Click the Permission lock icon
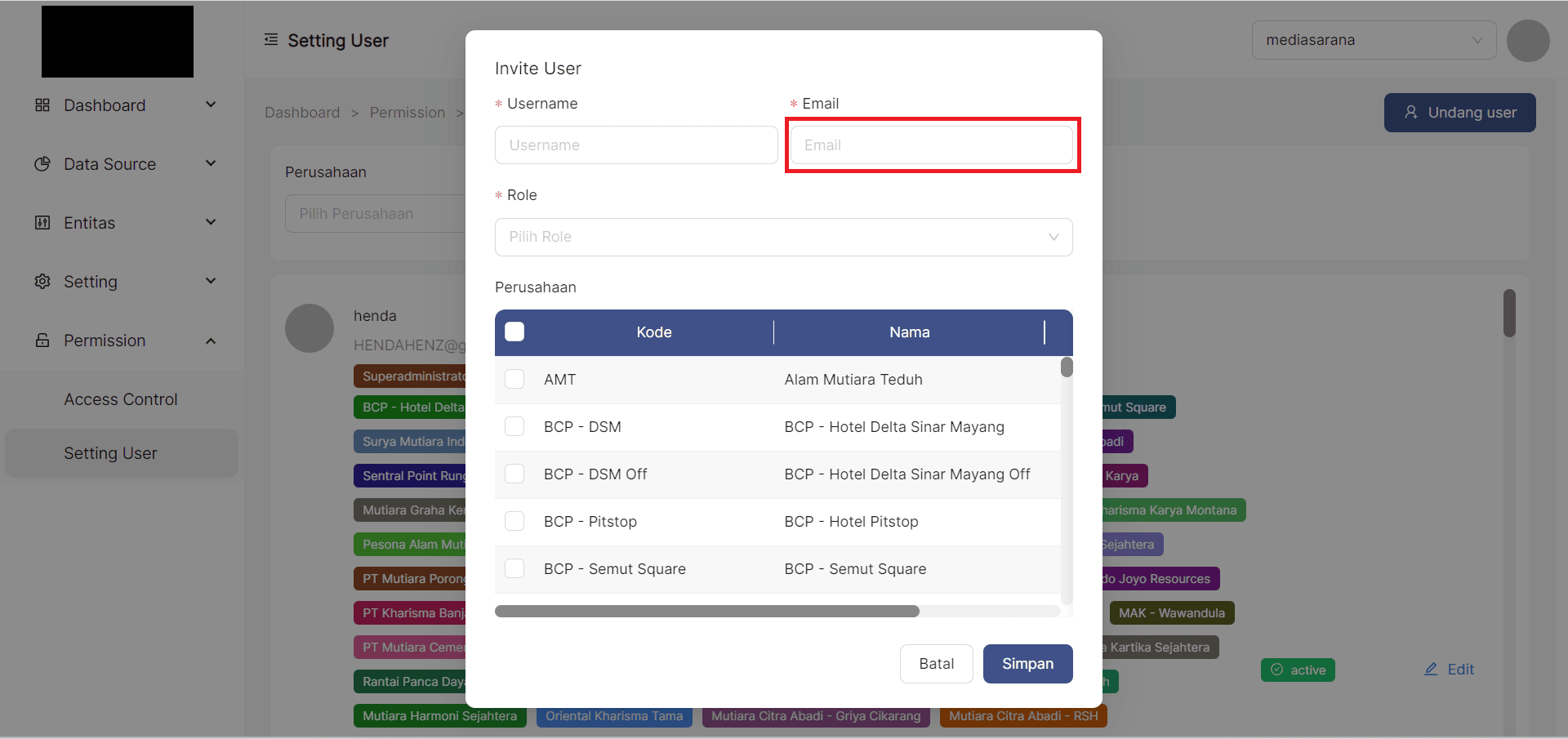This screenshot has width=1568, height=739. click(42, 341)
